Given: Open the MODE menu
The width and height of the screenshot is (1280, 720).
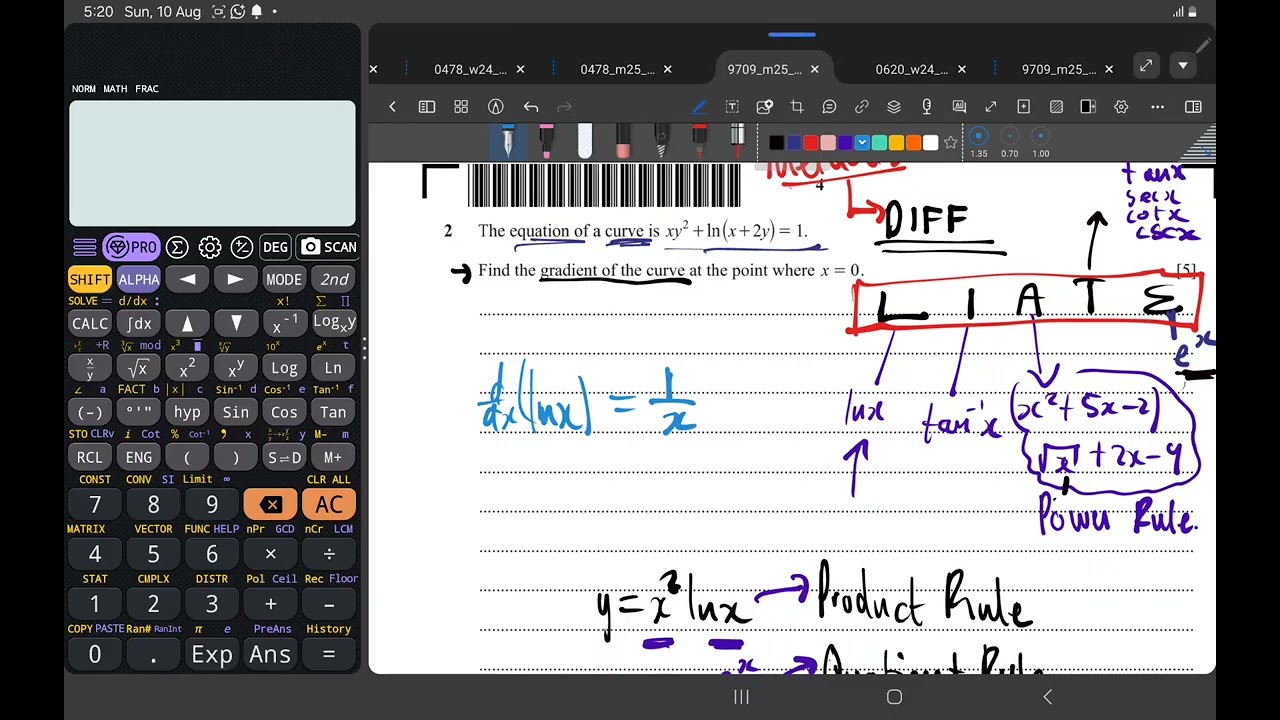Looking at the screenshot, I should coord(284,279).
